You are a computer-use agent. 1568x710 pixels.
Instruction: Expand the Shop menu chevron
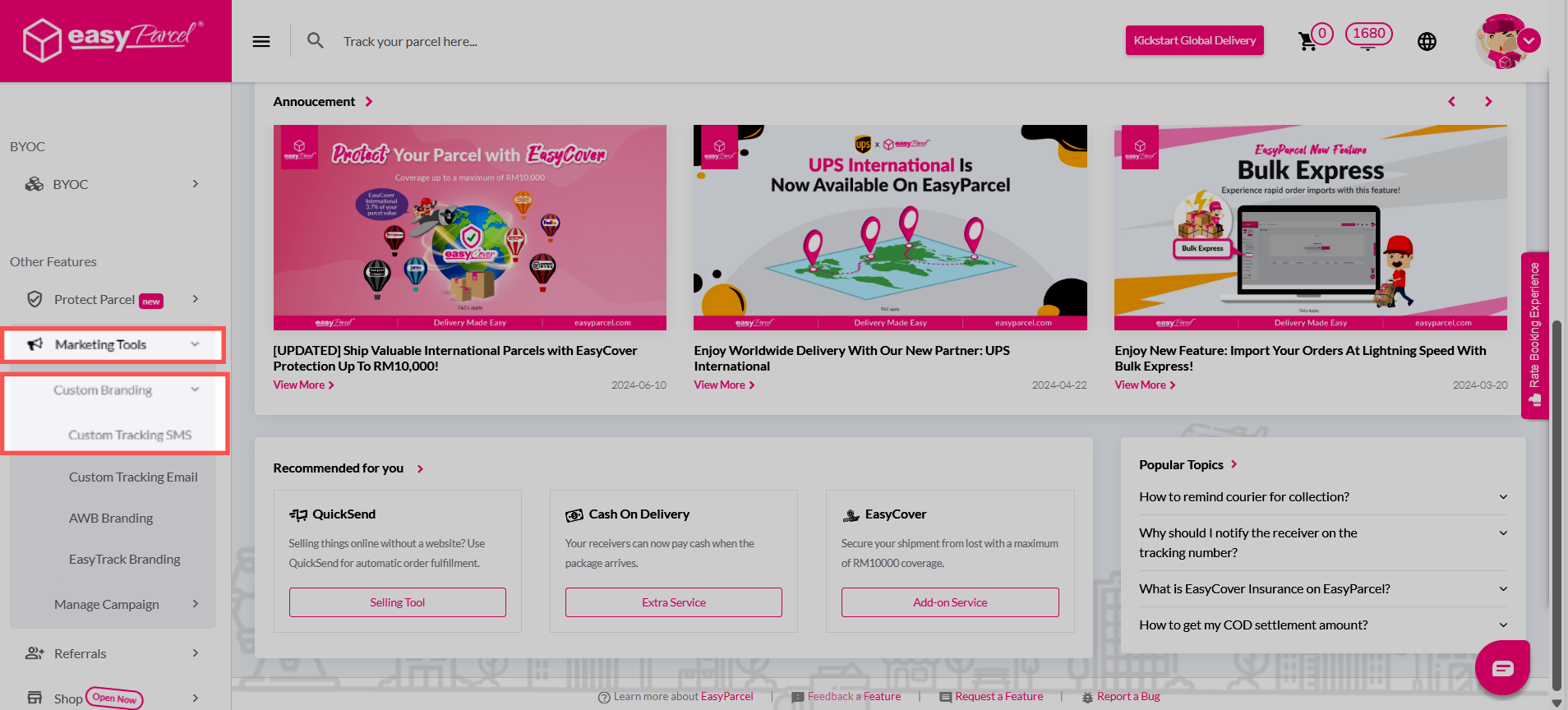(x=196, y=698)
